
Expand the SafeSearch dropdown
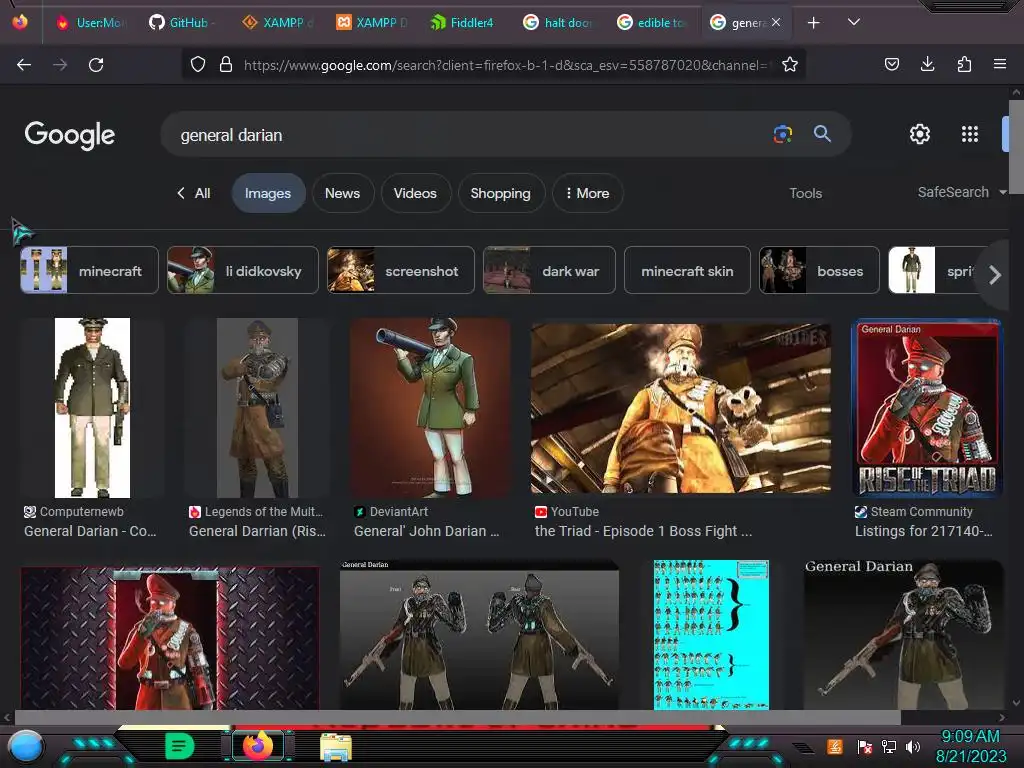click(x=961, y=192)
